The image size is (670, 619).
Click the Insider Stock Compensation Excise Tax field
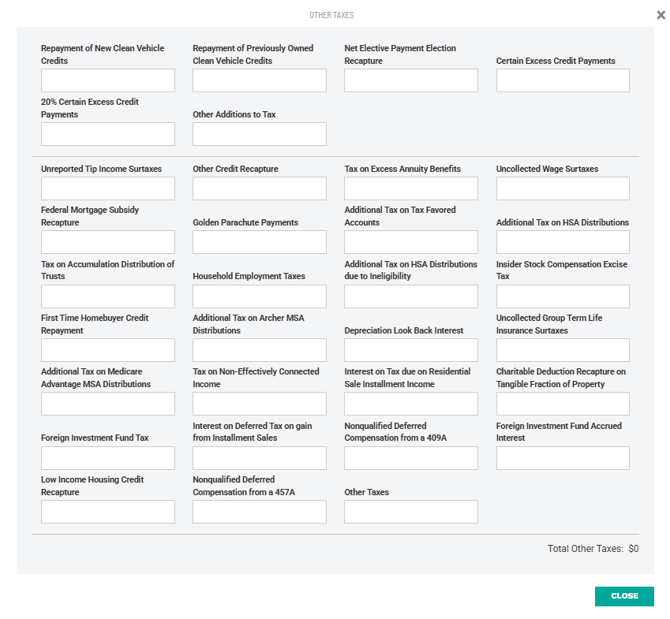(x=563, y=296)
